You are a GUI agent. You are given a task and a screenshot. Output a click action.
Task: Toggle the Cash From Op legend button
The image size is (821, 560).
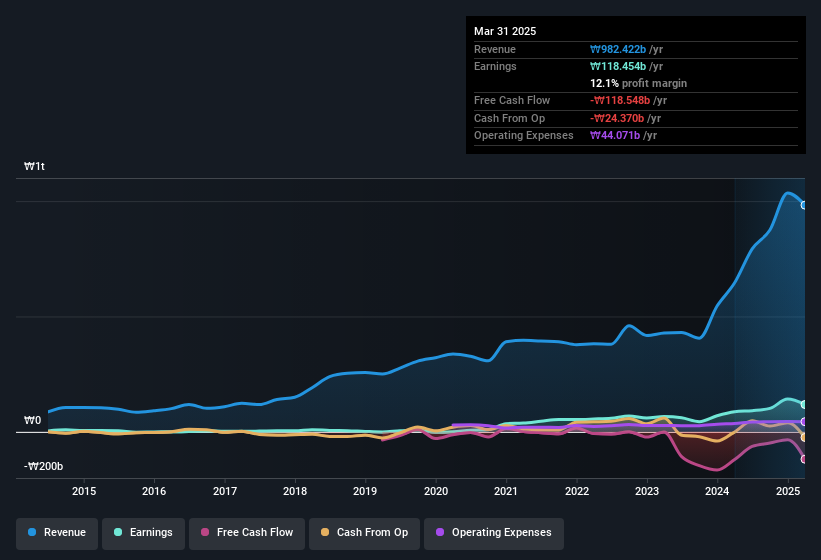(364, 533)
